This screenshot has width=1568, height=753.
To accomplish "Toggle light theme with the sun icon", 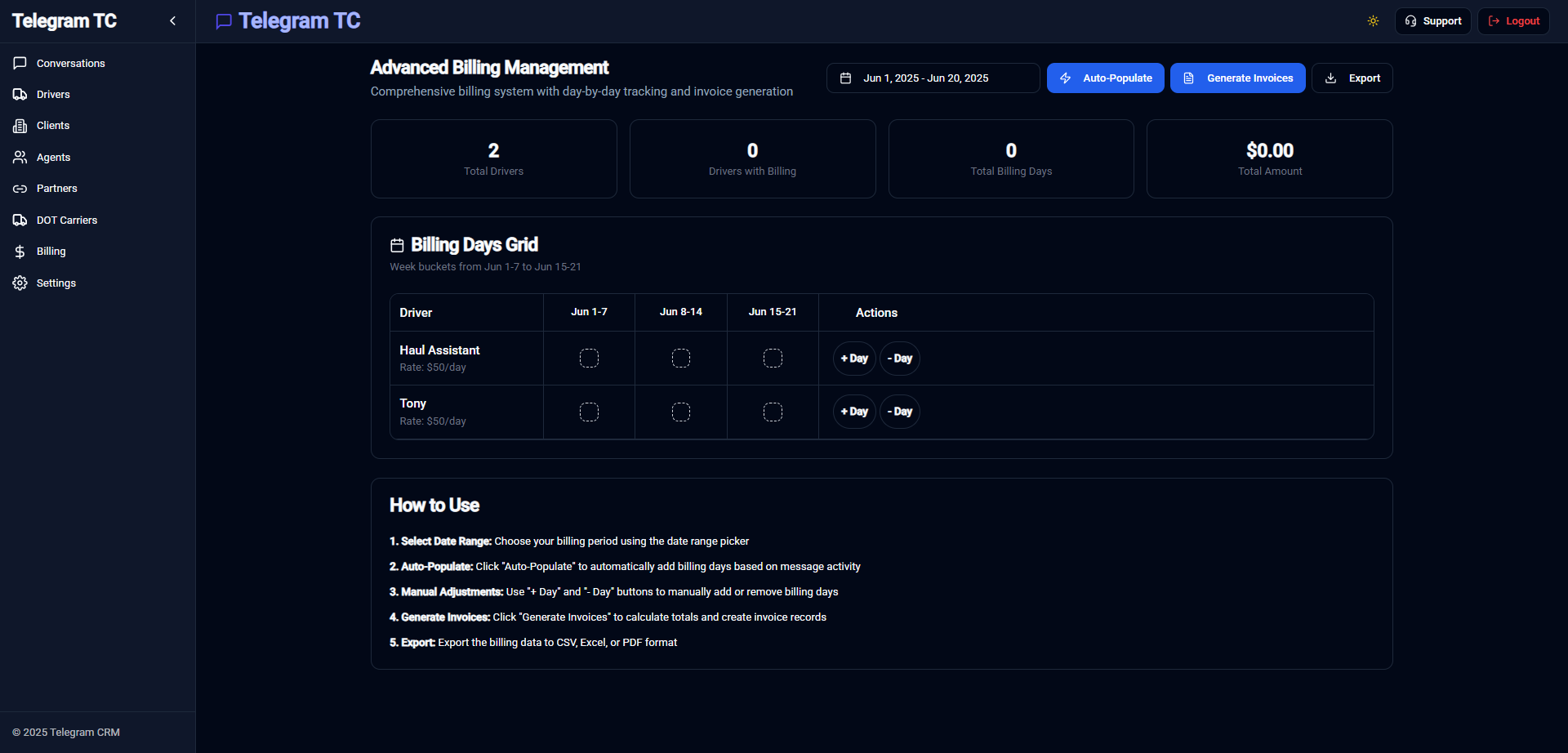I will point(1373,20).
